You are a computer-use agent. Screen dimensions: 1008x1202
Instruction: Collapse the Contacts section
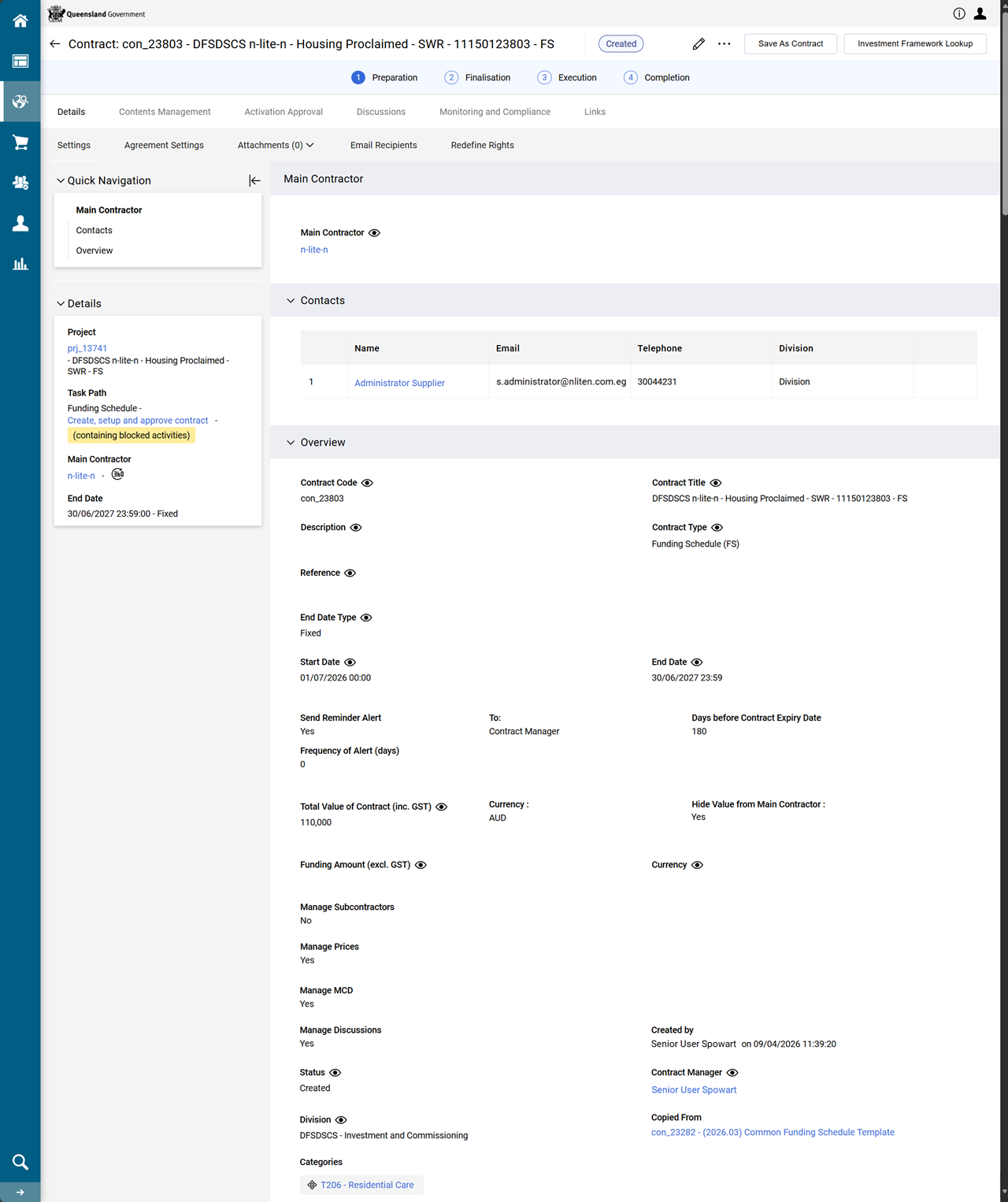291,301
